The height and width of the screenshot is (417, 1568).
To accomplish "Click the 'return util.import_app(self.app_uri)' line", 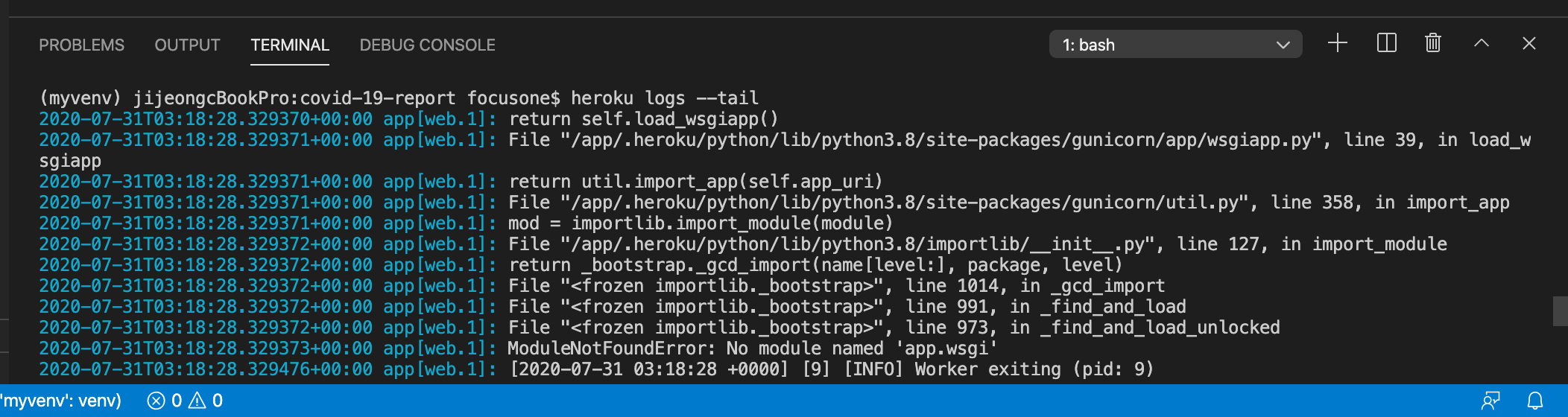I will coord(696,182).
